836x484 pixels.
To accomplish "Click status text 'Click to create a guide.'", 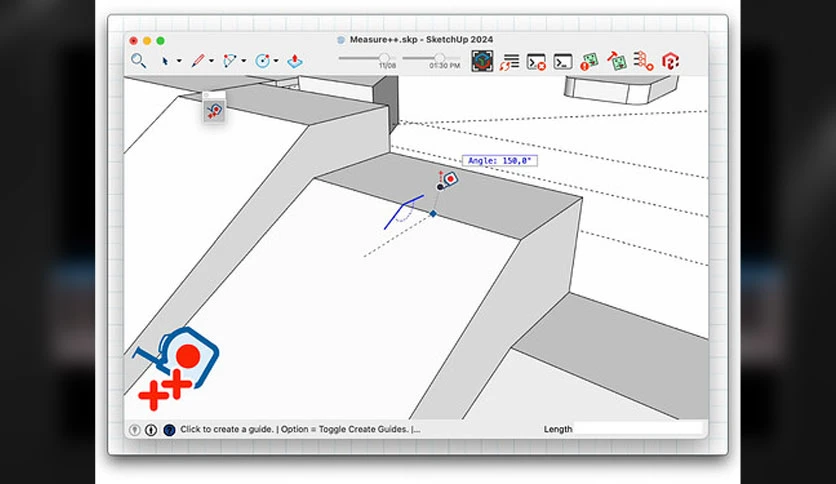I will (227, 429).
